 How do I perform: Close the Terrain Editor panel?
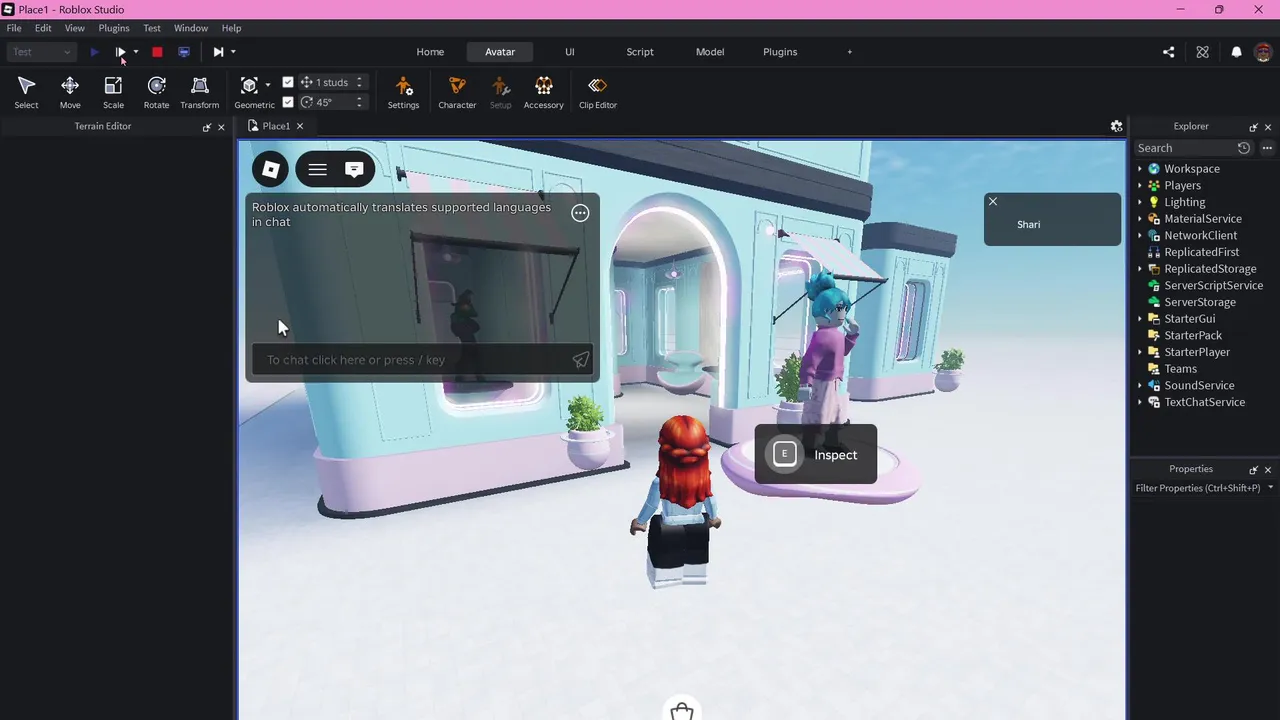pos(221,127)
